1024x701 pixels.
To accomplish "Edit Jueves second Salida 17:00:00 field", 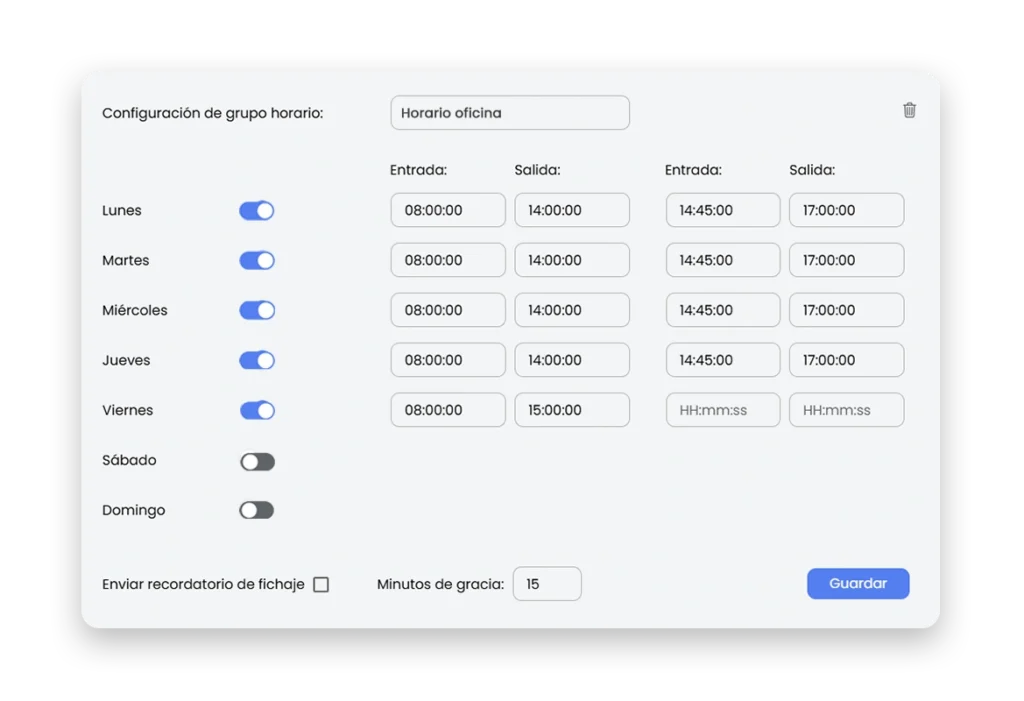I will pyautogui.click(x=846, y=360).
